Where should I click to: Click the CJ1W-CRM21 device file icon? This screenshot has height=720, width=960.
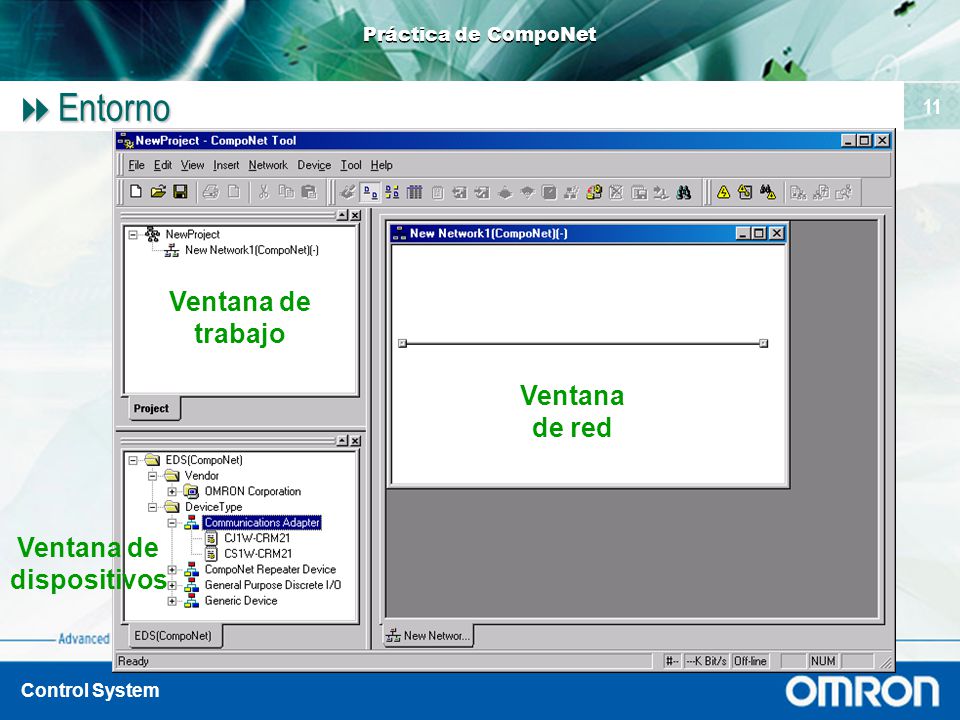[211, 538]
